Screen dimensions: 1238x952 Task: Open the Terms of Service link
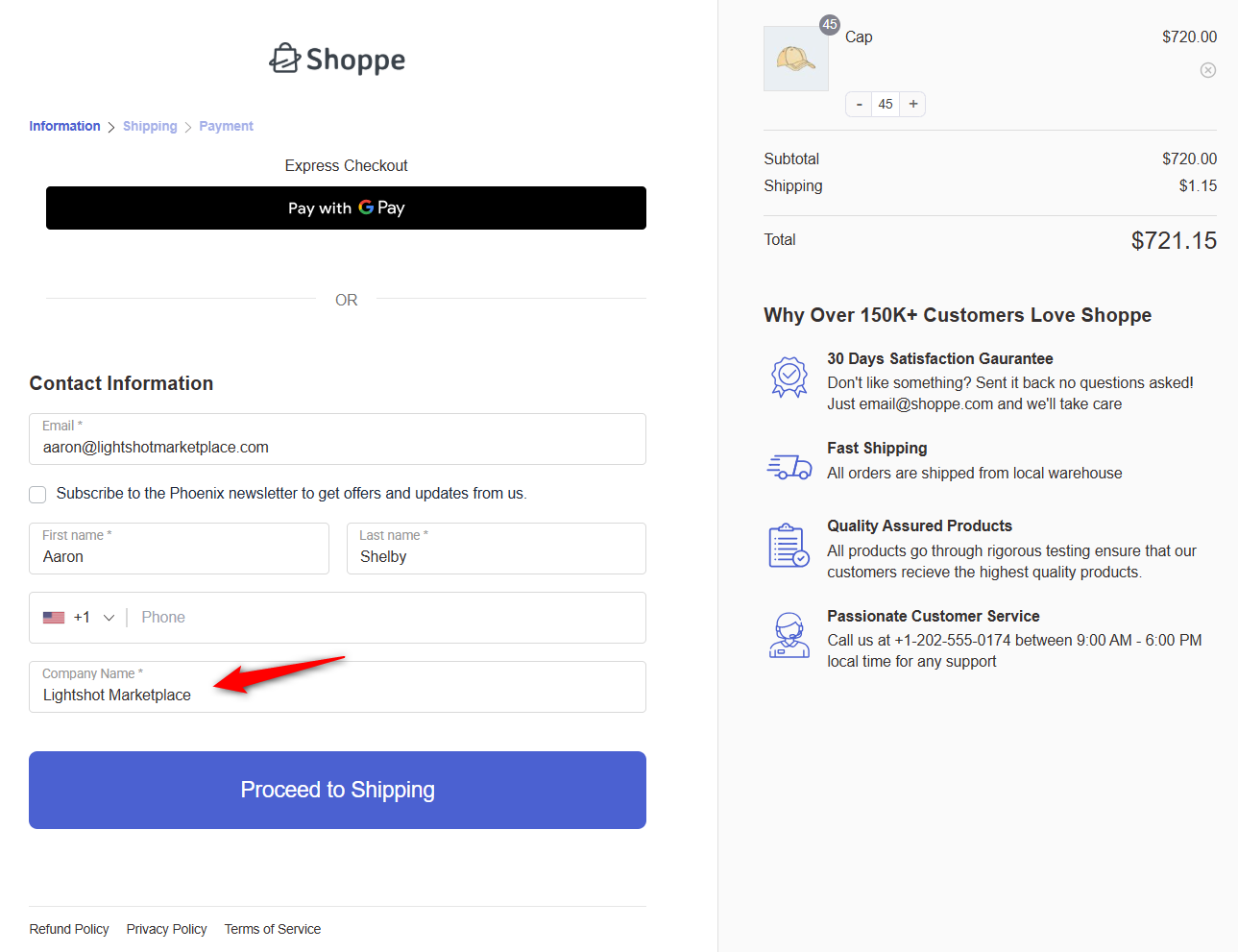[273, 929]
